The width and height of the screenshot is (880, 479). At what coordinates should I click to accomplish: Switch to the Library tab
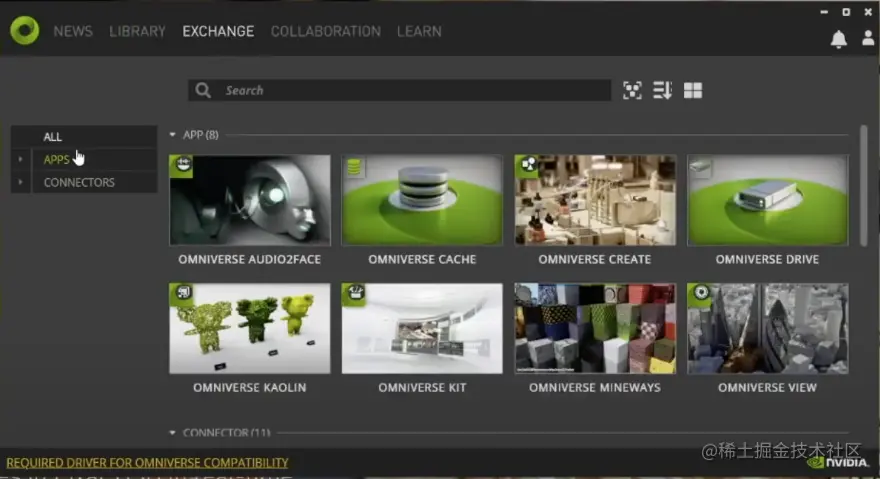[138, 31]
